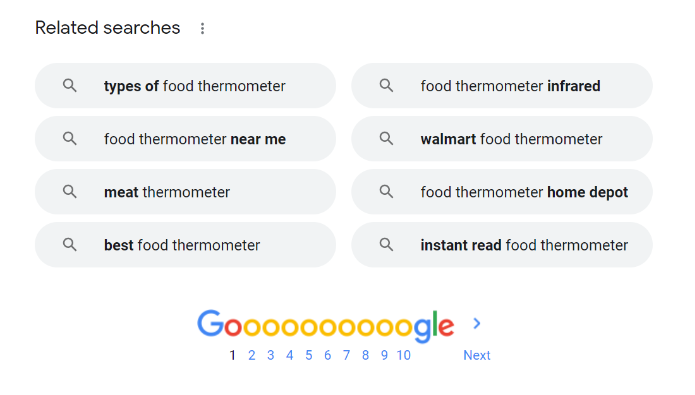695x395 pixels.
Task: Click search icon beside types of food thermometer
Action: point(70,86)
